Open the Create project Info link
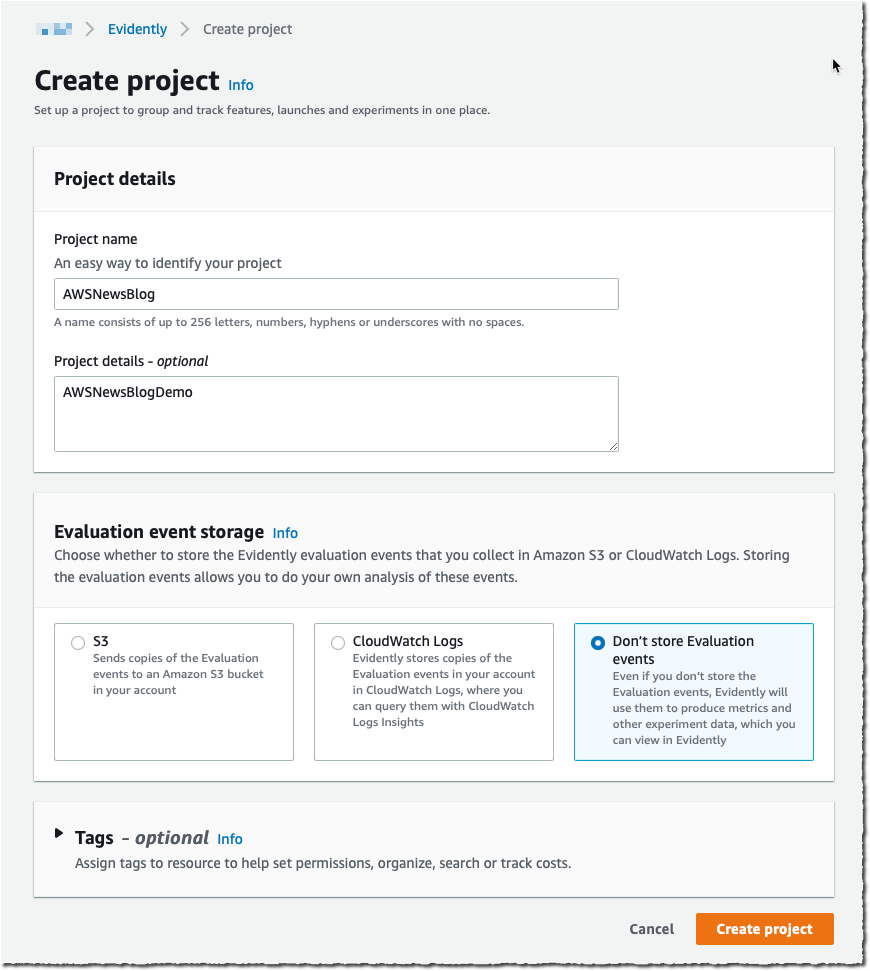Screen dimensions: 870x971 (x=240, y=86)
